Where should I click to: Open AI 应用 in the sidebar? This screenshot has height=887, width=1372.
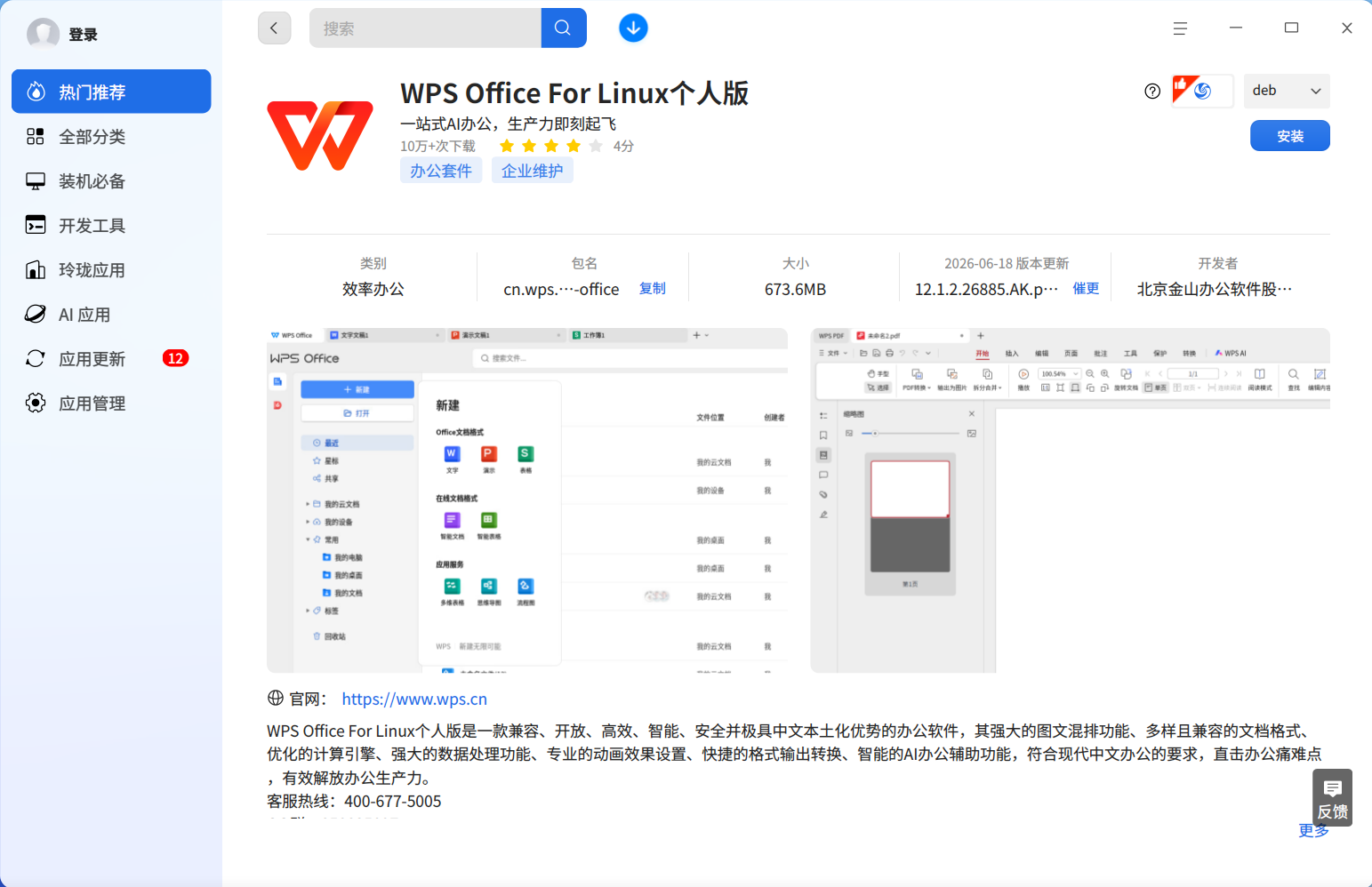tap(111, 314)
